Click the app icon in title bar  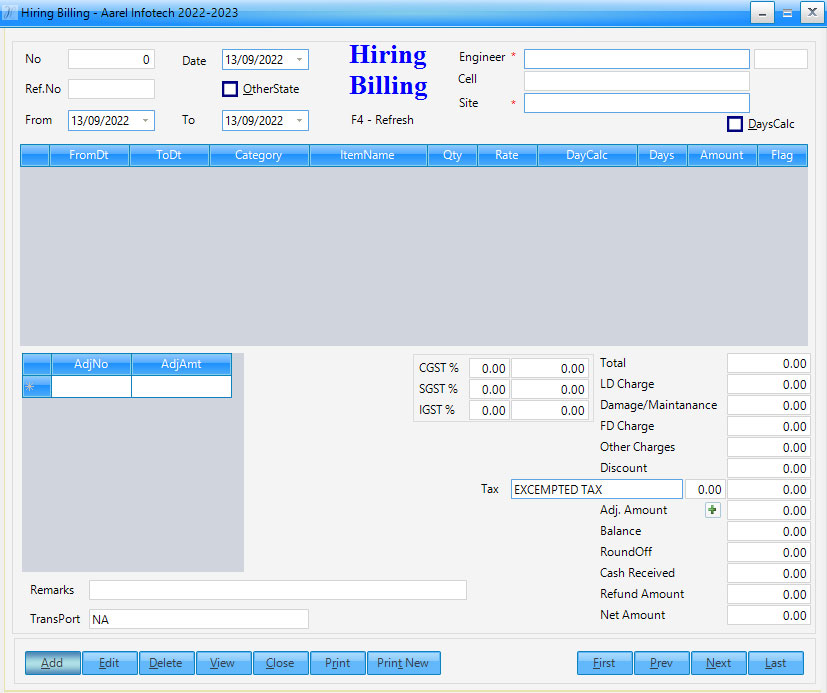10,13
